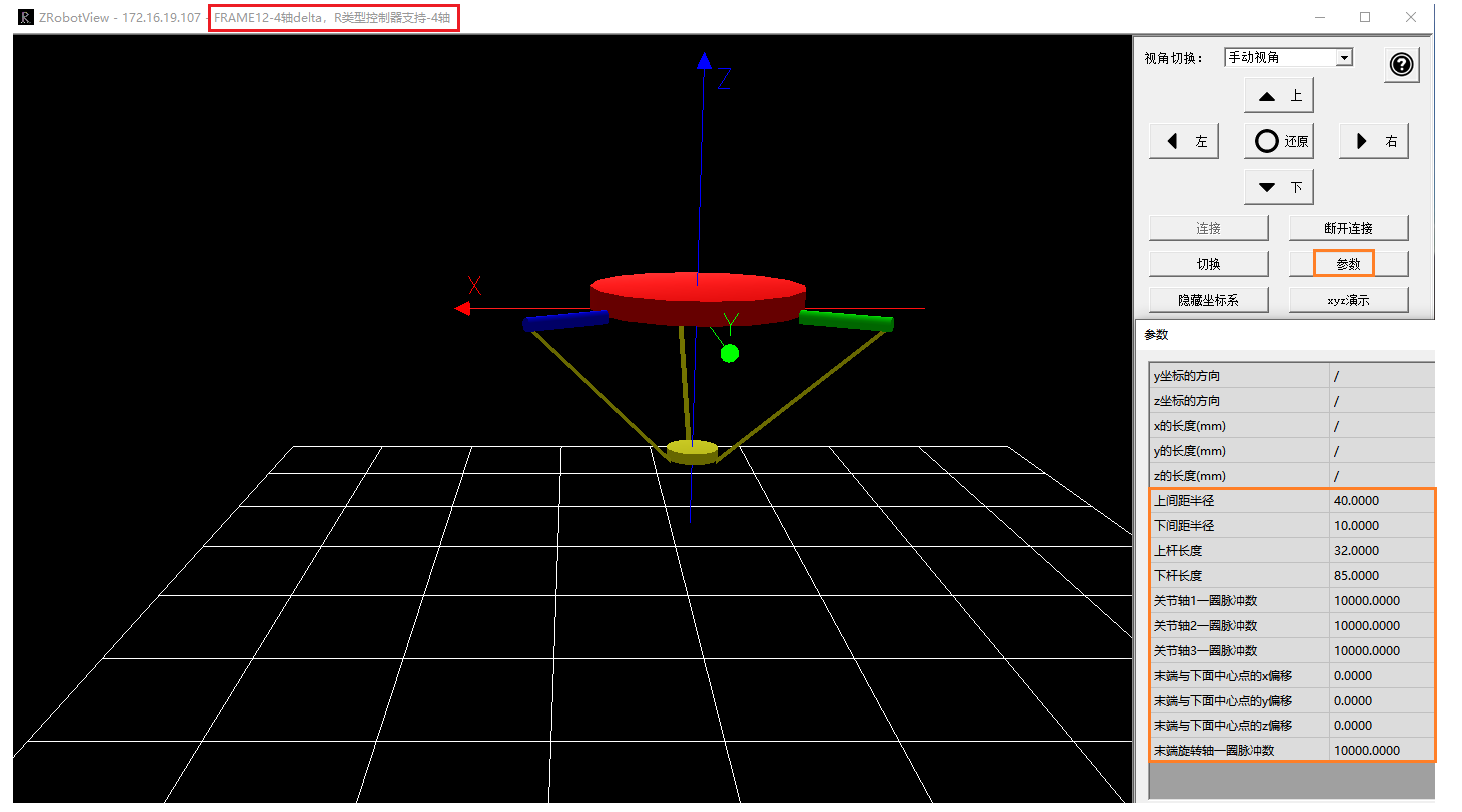Click the yellow end effector disc
Viewport: 1462px width, 812px height.
692,451
